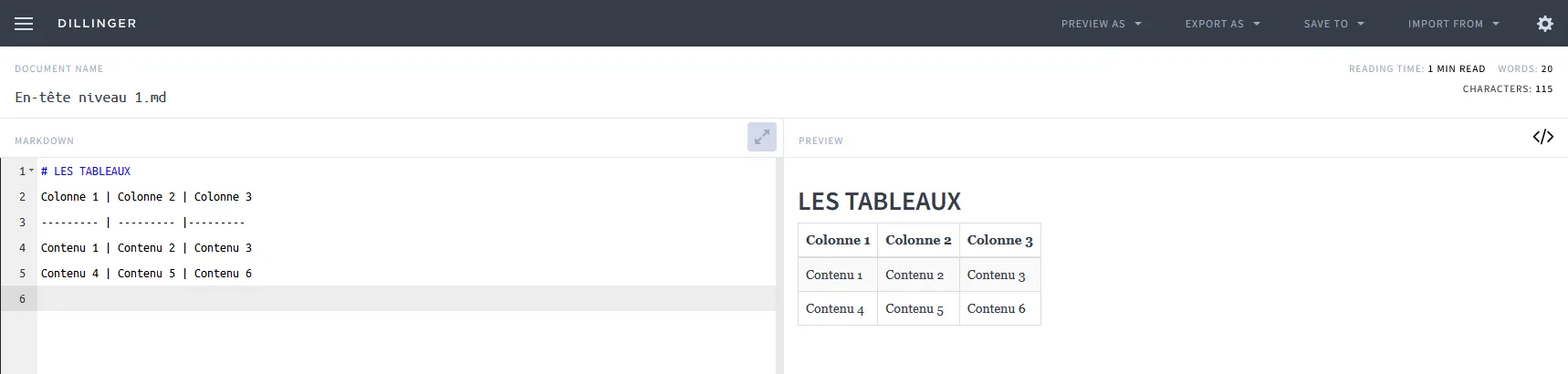
Task: Place cursor on empty line 6
Action: coord(365,299)
